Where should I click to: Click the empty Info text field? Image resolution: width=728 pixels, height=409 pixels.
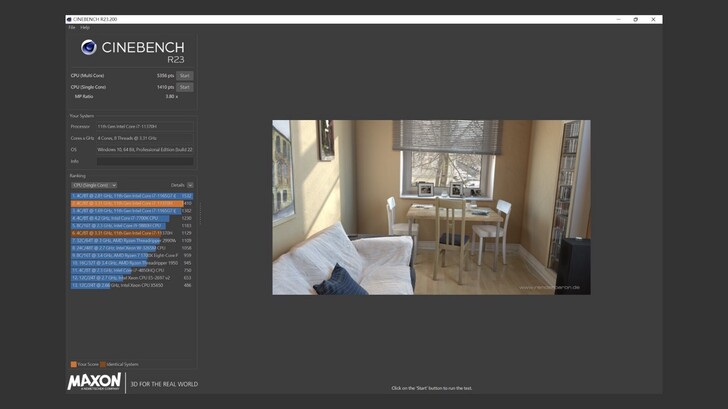pyautogui.click(x=144, y=161)
